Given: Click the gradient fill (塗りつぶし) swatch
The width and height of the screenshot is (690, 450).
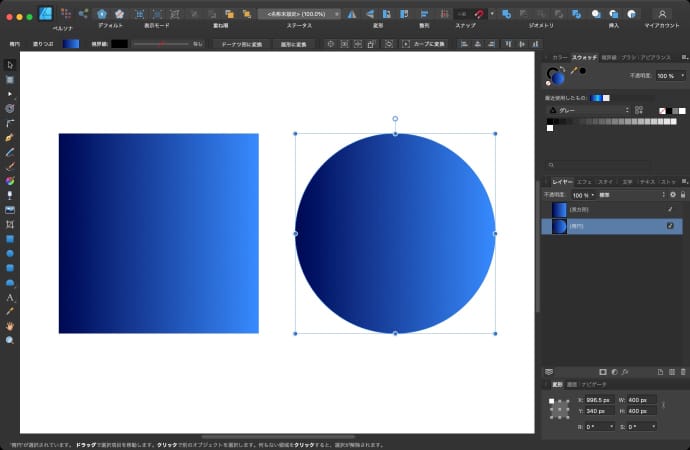Looking at the screenshot, I should click(x=71, y=44).
